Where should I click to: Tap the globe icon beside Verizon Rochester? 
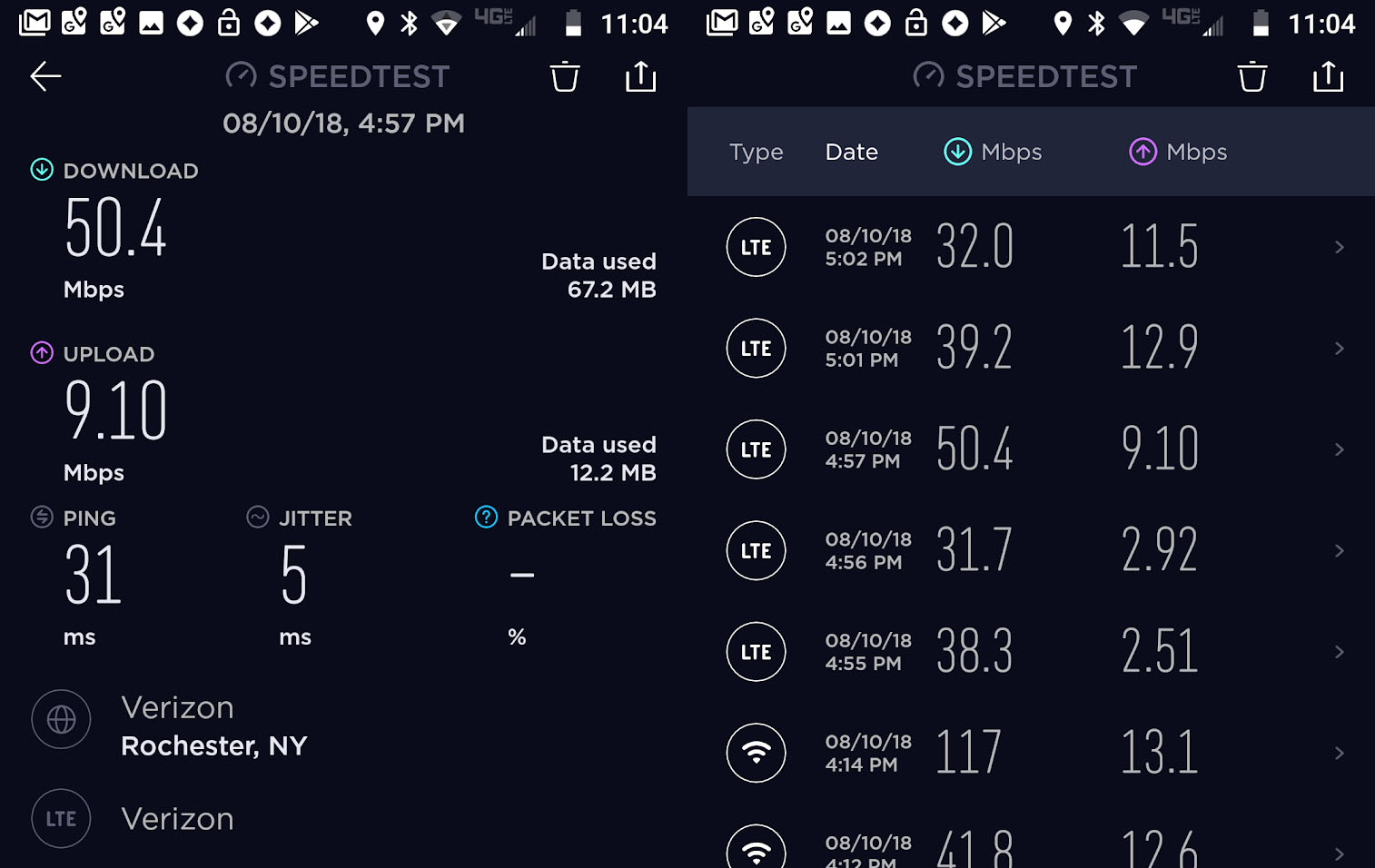(61, 719)
